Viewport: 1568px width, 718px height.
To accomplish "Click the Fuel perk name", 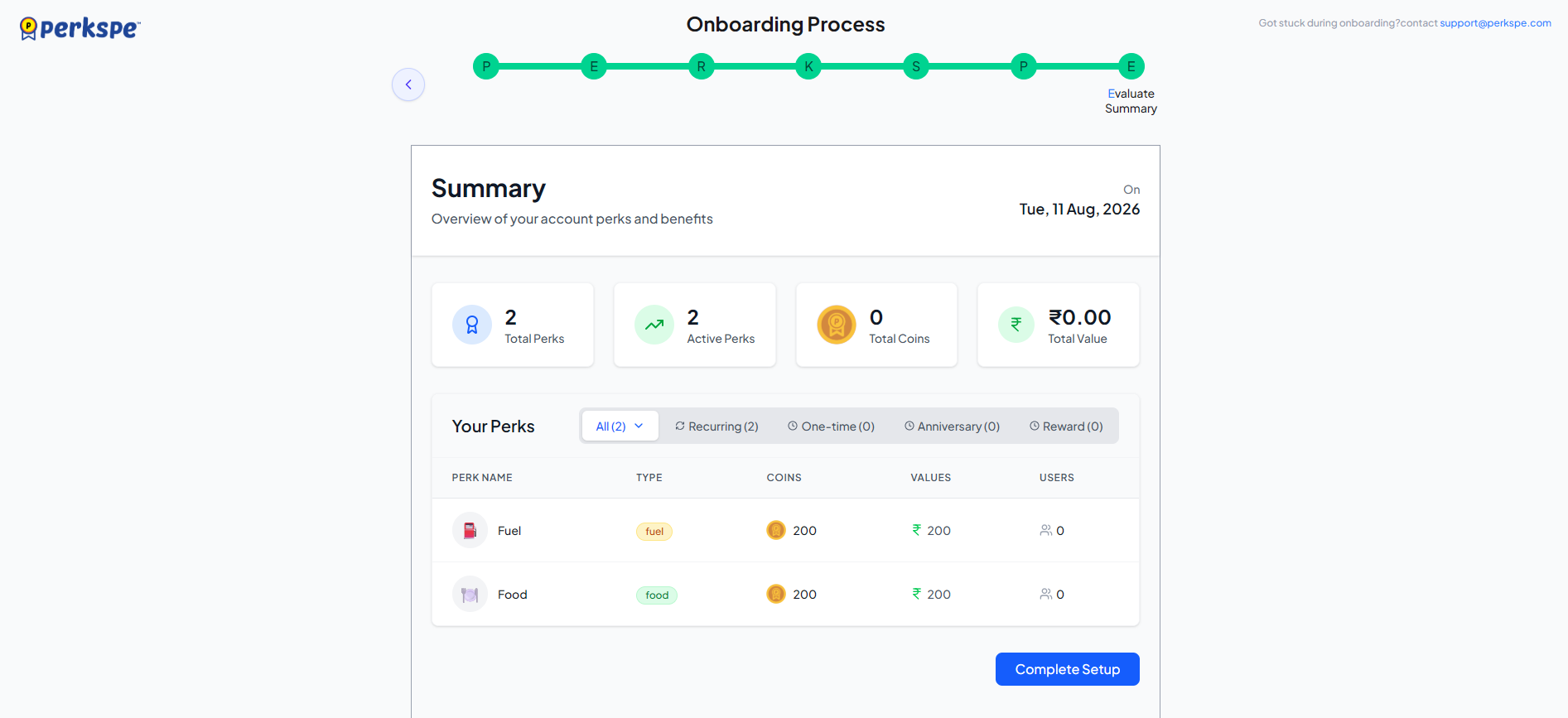I will (509, 531).
